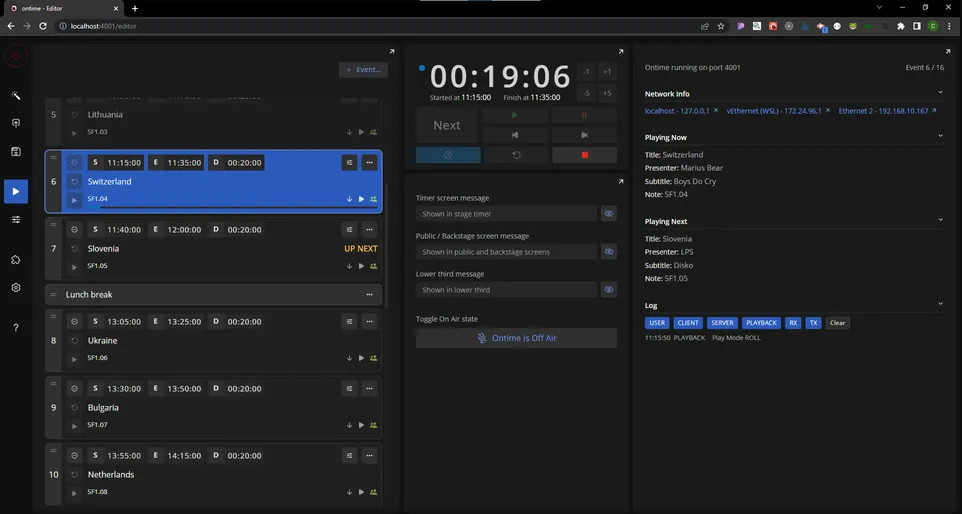Select the ontime - Editor browser tab
The height and width of the screenshot is (514, 962).
pyautogui.click(x=64, y=9)
